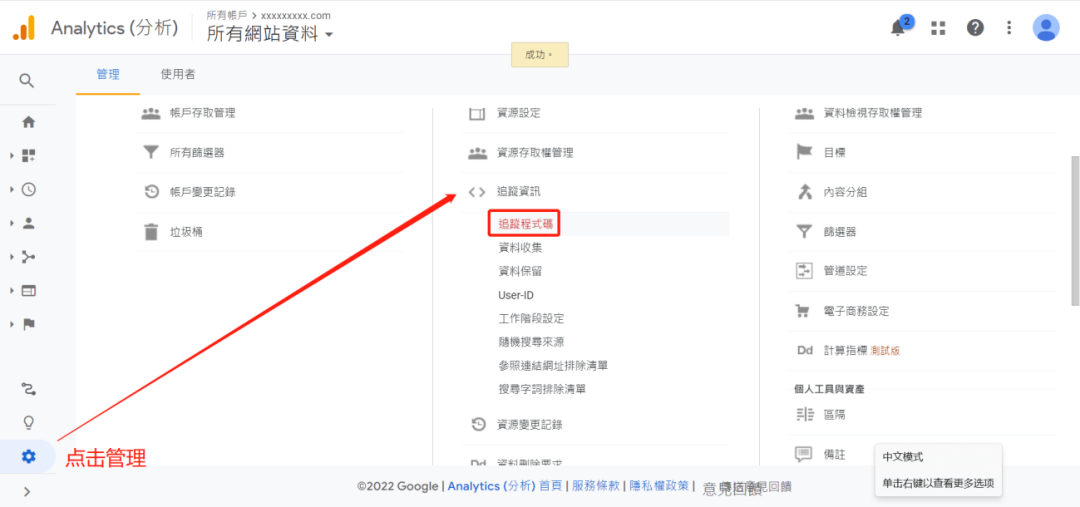Expand the sidebar with bottom chevron
Image resolution: width=1080 pixels, height=507 pixels.
(x=27, y=491)
